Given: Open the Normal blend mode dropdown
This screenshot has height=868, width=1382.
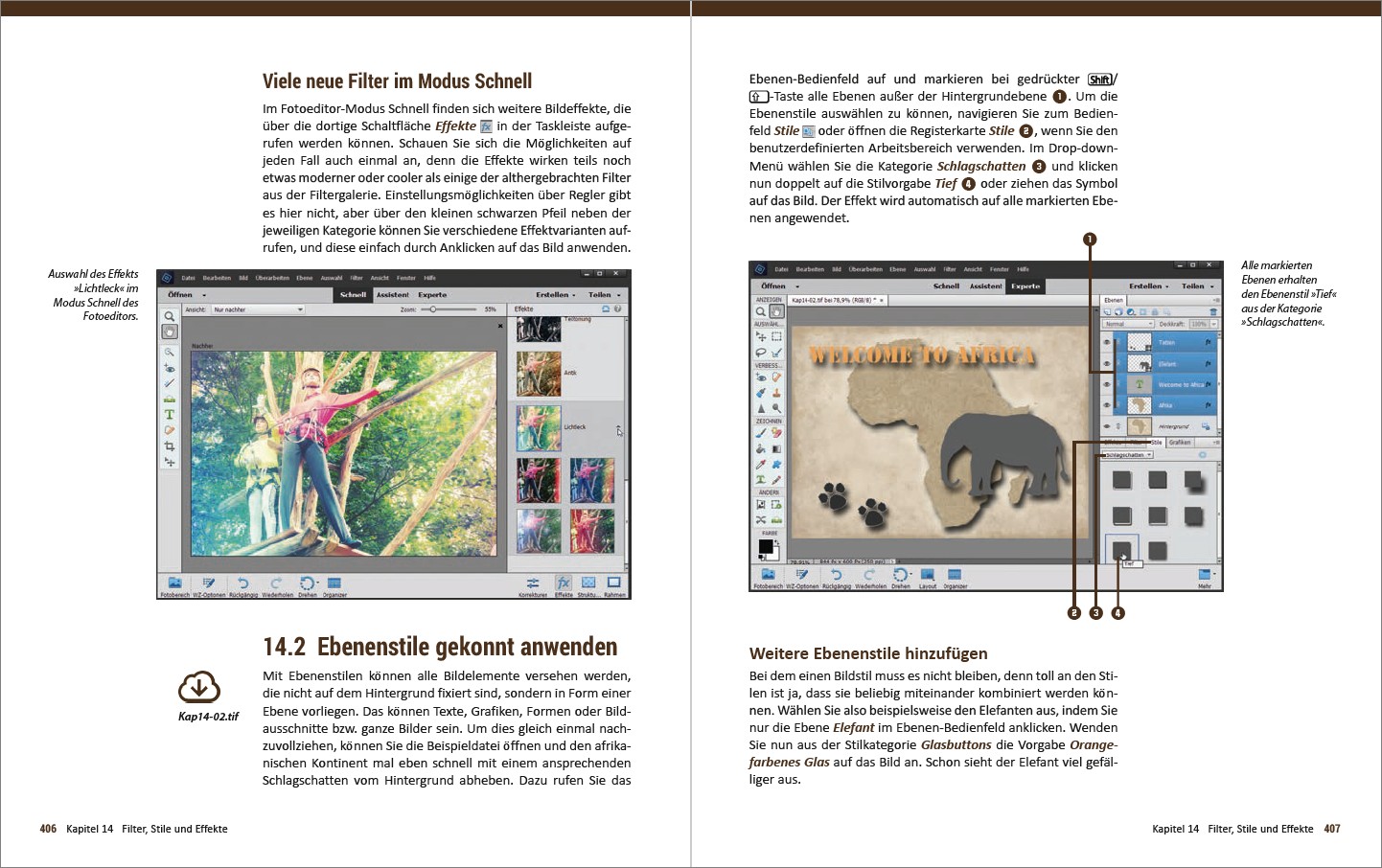Looking at the screenshot, I should (x=1127, y=324).
